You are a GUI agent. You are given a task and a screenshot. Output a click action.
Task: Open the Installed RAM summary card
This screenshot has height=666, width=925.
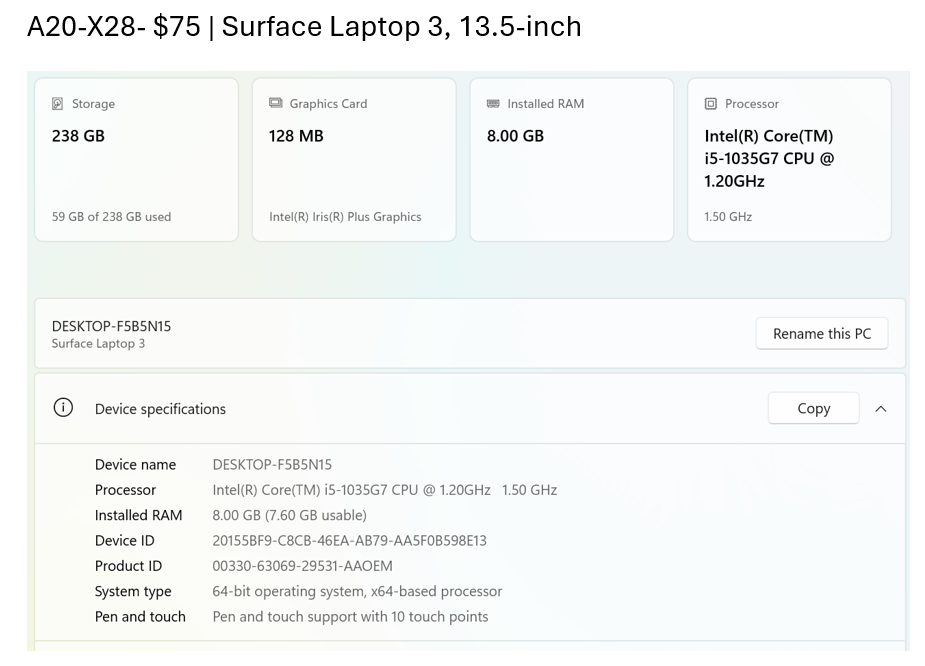click(x=571, y=158)
